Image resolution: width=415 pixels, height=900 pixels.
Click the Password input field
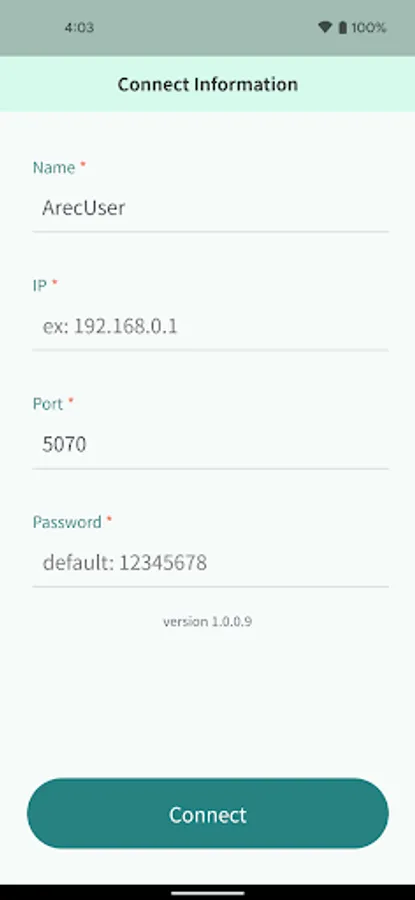[210, 563]
